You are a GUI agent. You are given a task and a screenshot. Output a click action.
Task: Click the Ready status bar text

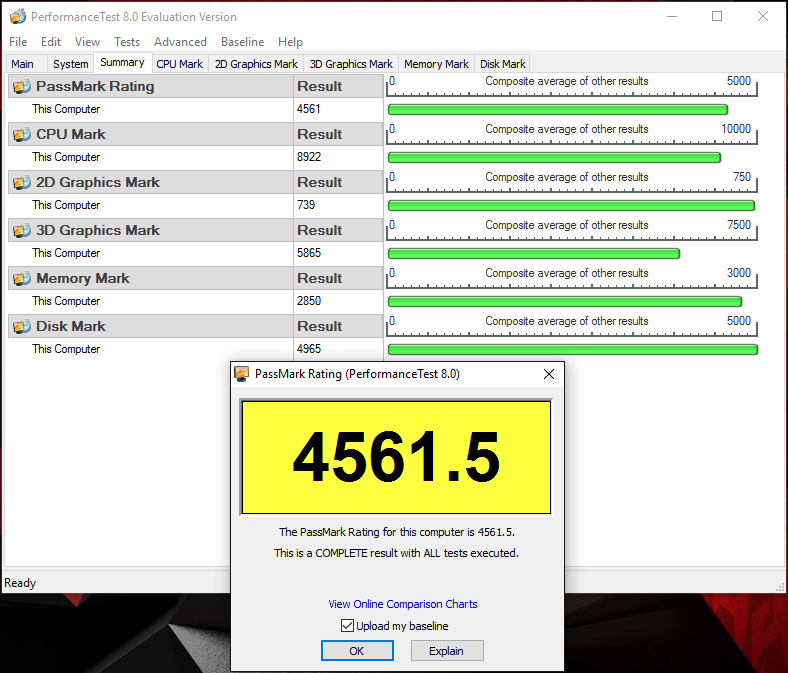click(20, 583)
